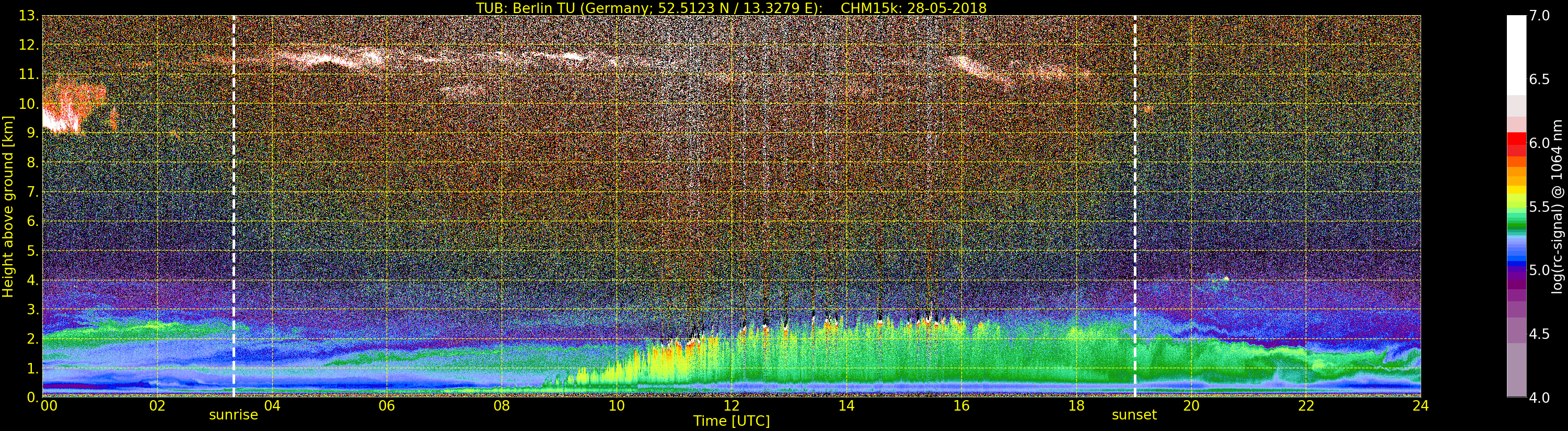Click the '3.' tick on the height axis
The image size is (1568, 431).
(x=33, y=309)
